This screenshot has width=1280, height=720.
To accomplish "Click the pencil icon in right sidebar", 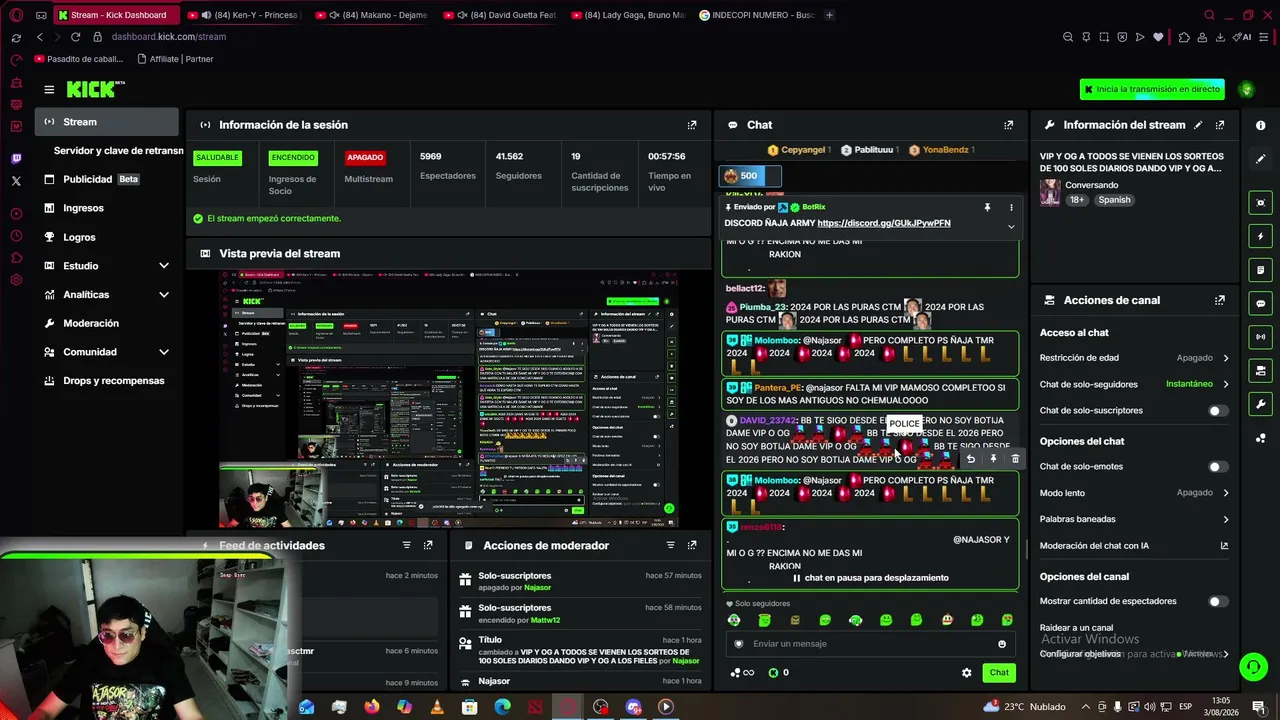I will click(x=1261, y=159).
